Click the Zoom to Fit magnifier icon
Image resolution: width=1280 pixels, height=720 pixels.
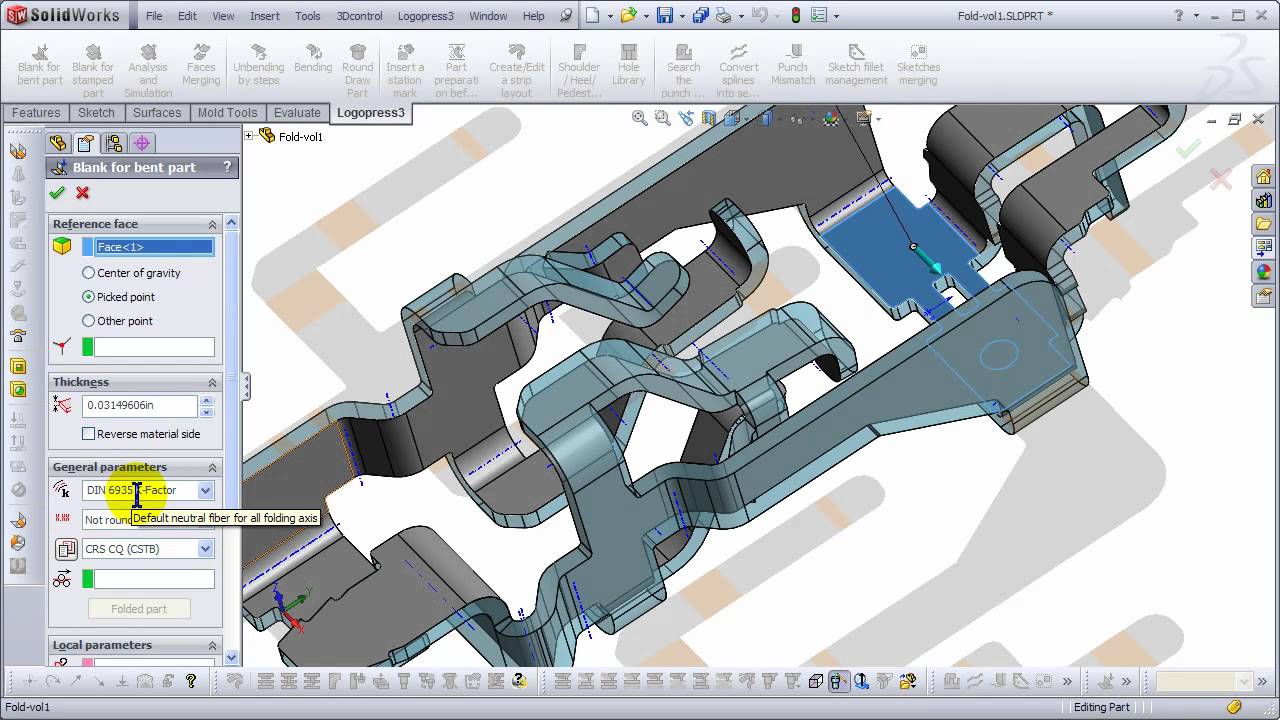639,118
